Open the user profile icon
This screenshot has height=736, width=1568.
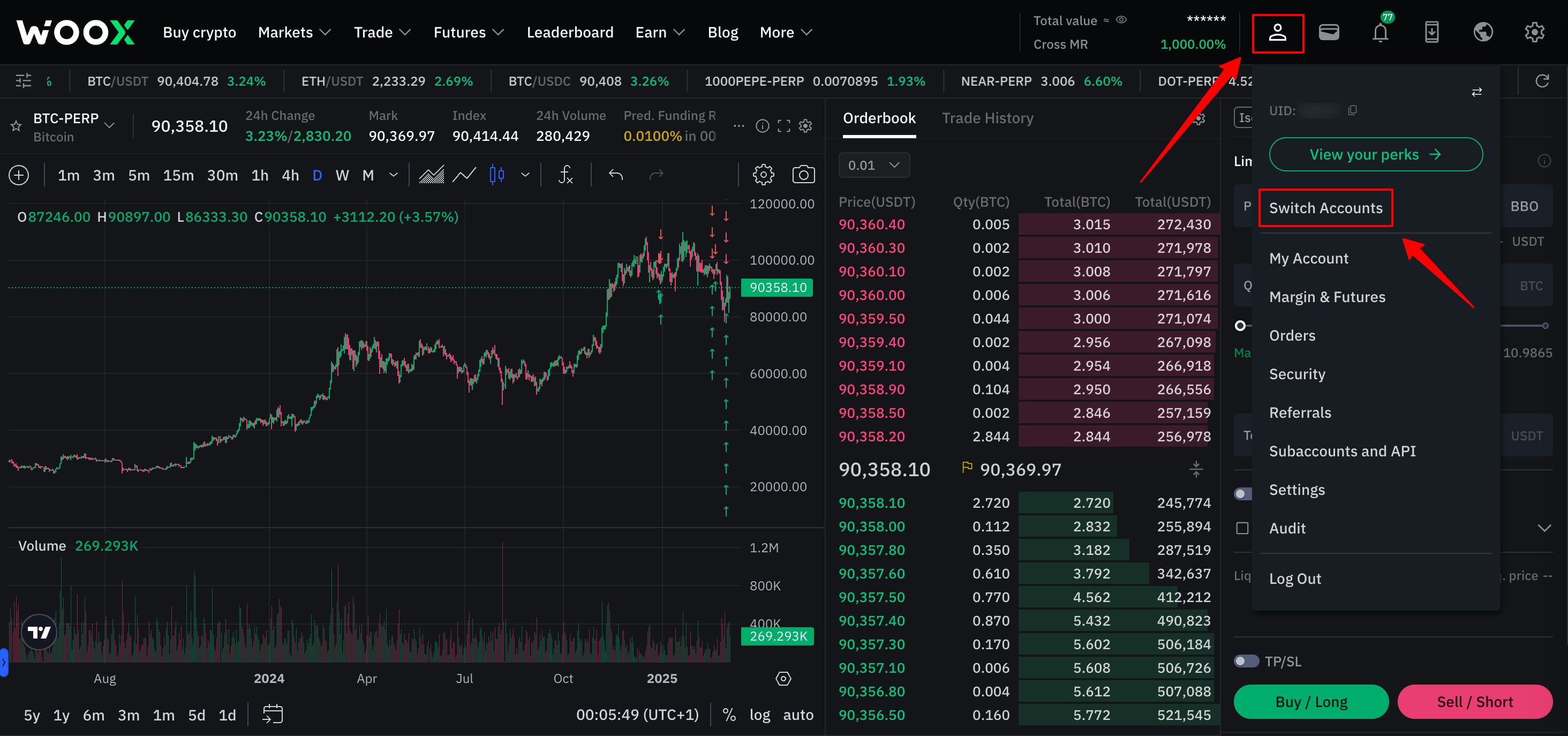coord(1277,33)
